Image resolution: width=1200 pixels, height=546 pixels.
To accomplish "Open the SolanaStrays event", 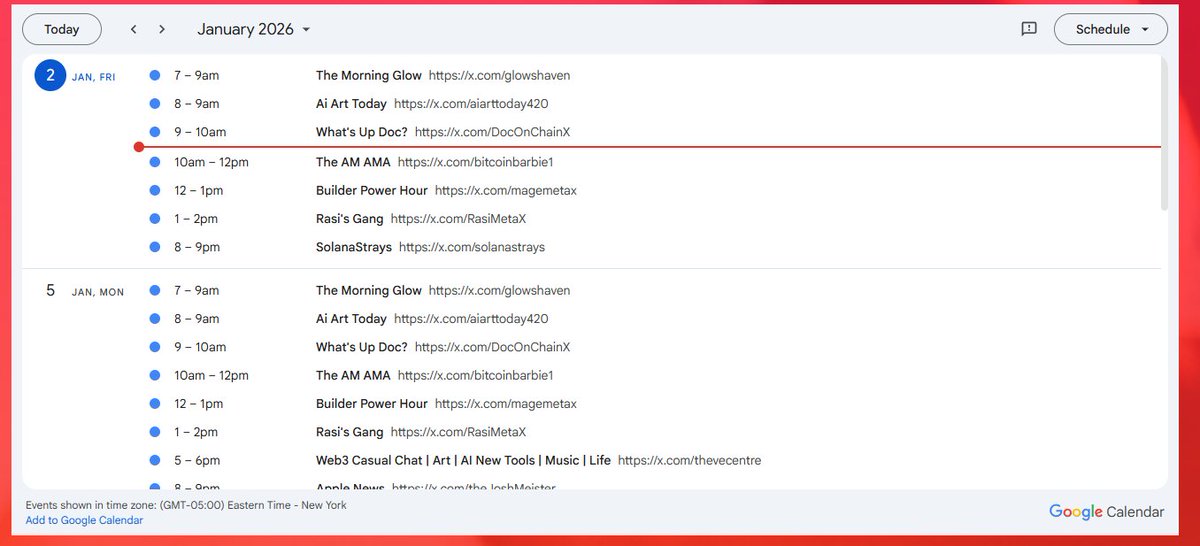I will point(430,246).
